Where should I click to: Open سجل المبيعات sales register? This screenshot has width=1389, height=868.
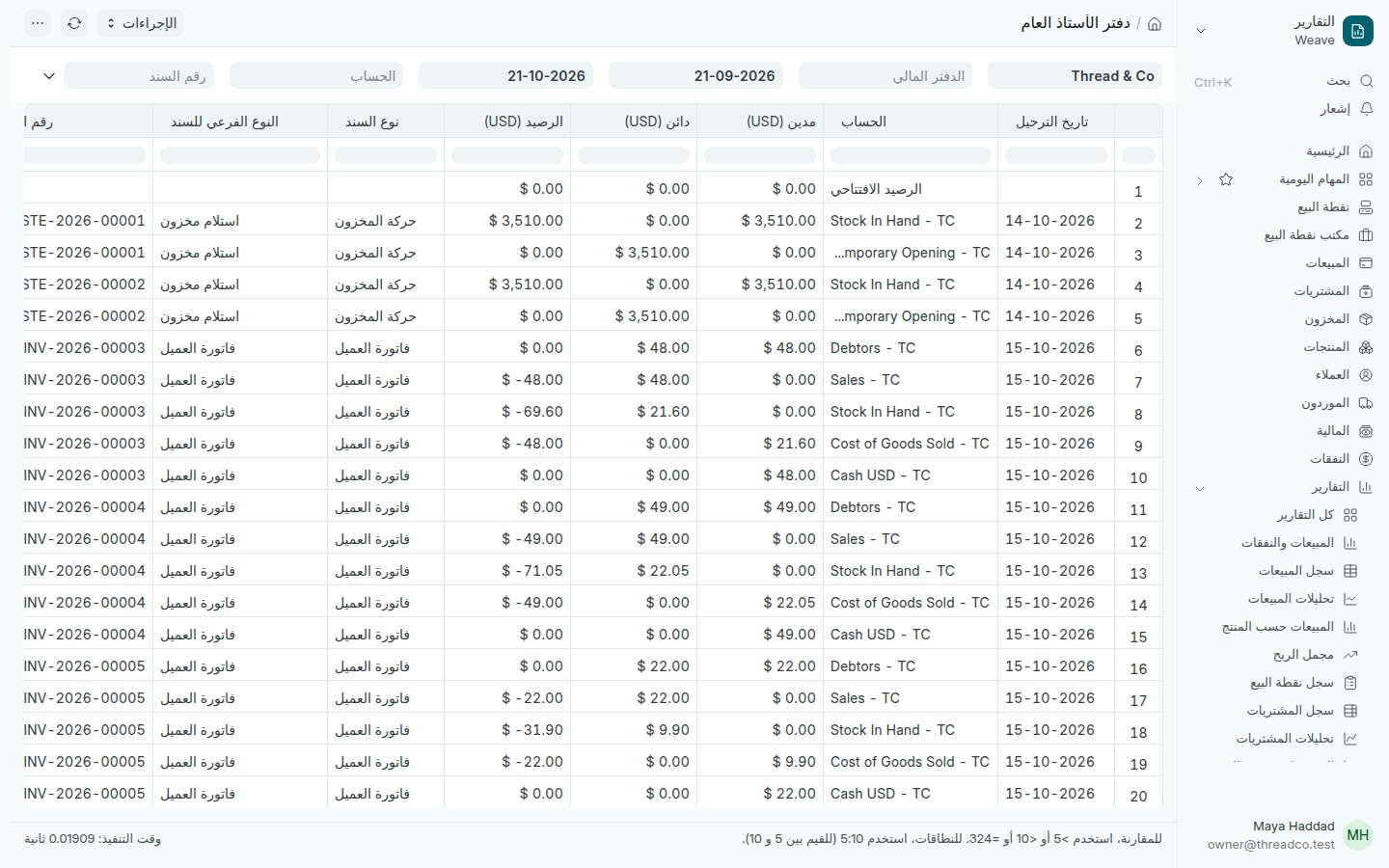click(x=1298, y=571)
